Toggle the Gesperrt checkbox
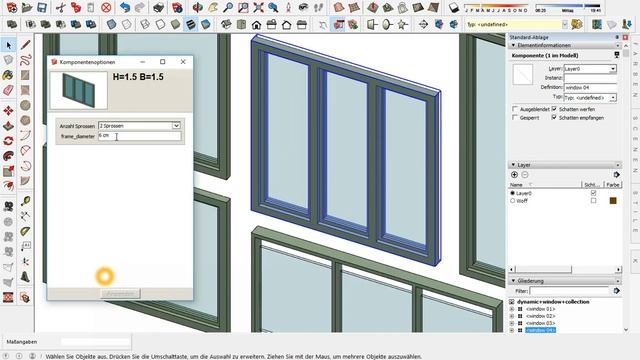This screenshot has height=360, width=640. click(515, 117)
